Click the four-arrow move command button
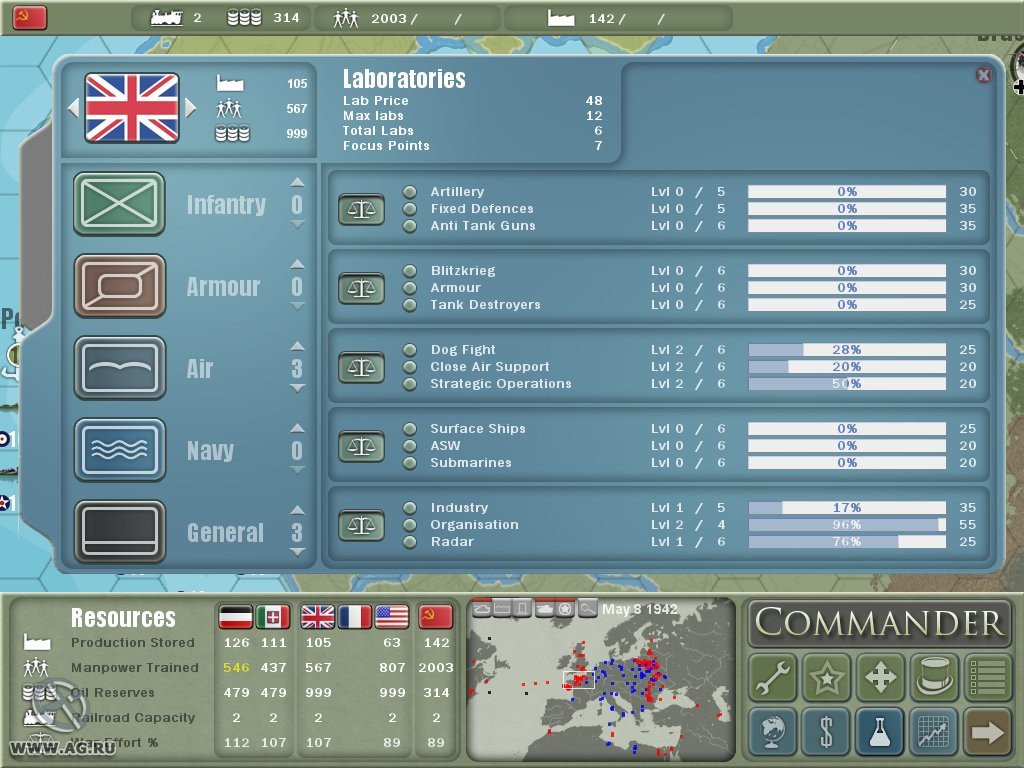Viewport: 1024px width, 768px height. click(880, 677)
